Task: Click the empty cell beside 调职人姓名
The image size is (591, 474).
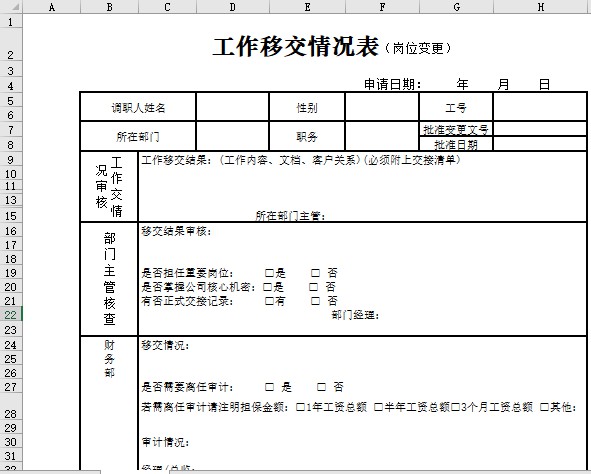Action: coord(233,107)
